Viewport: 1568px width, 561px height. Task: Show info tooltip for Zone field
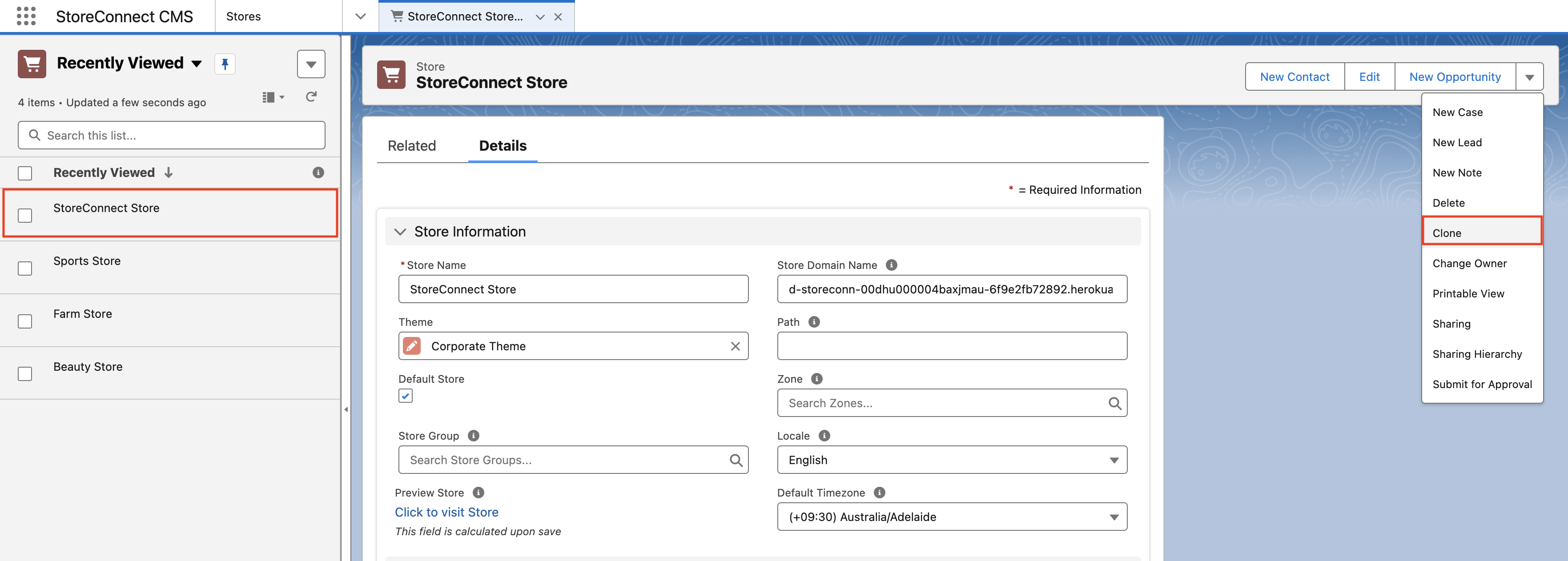click(817, 378)
